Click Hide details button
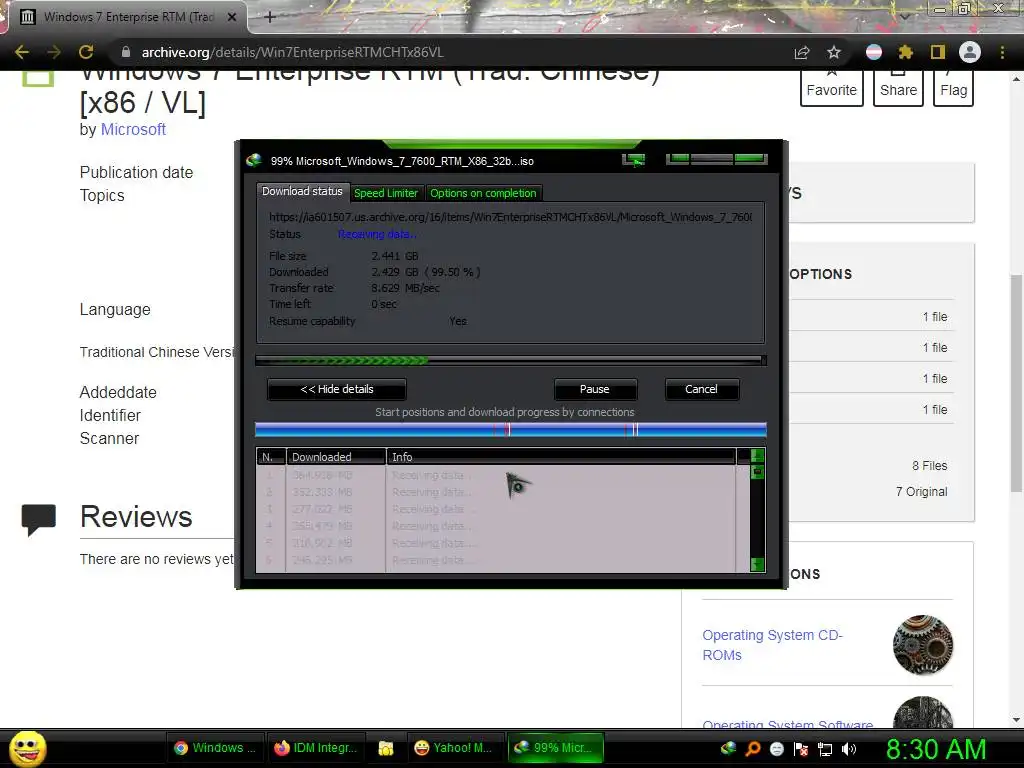 (x=336, y=389)
